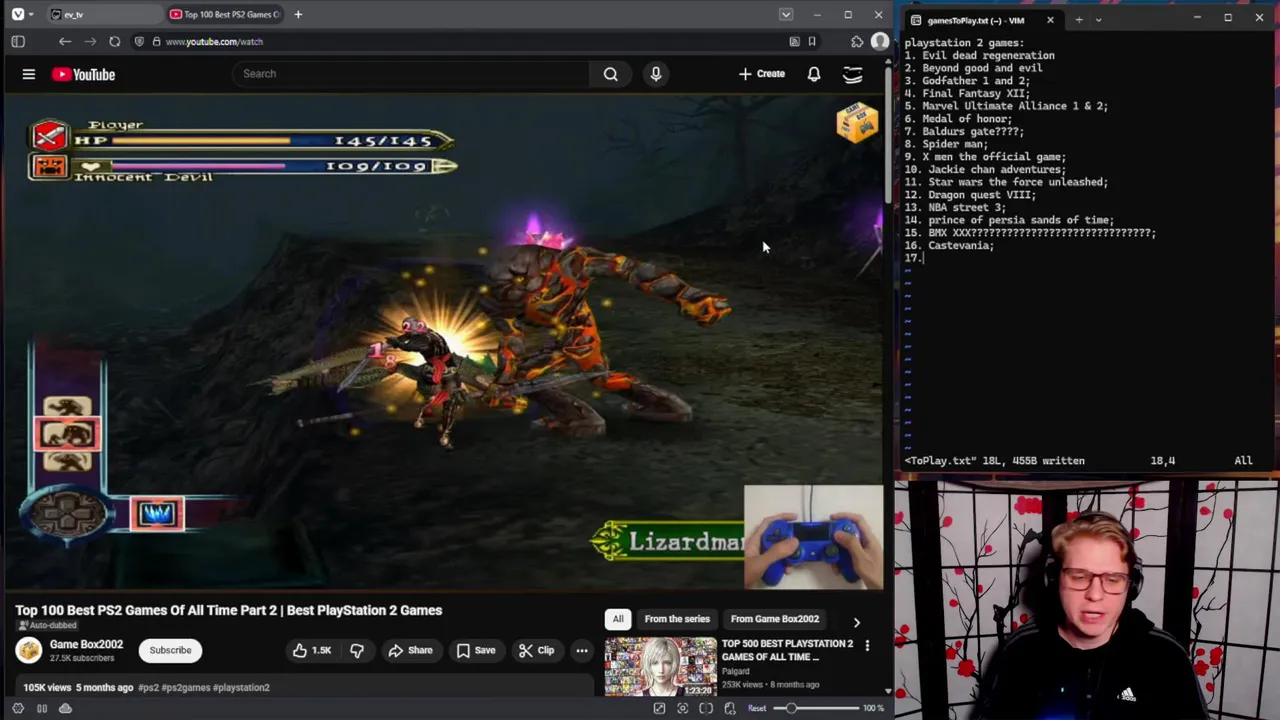The width and height of the screenshot is (1280, 720).
Task: Select the All filter chip
Action: (x=618, y=619)
